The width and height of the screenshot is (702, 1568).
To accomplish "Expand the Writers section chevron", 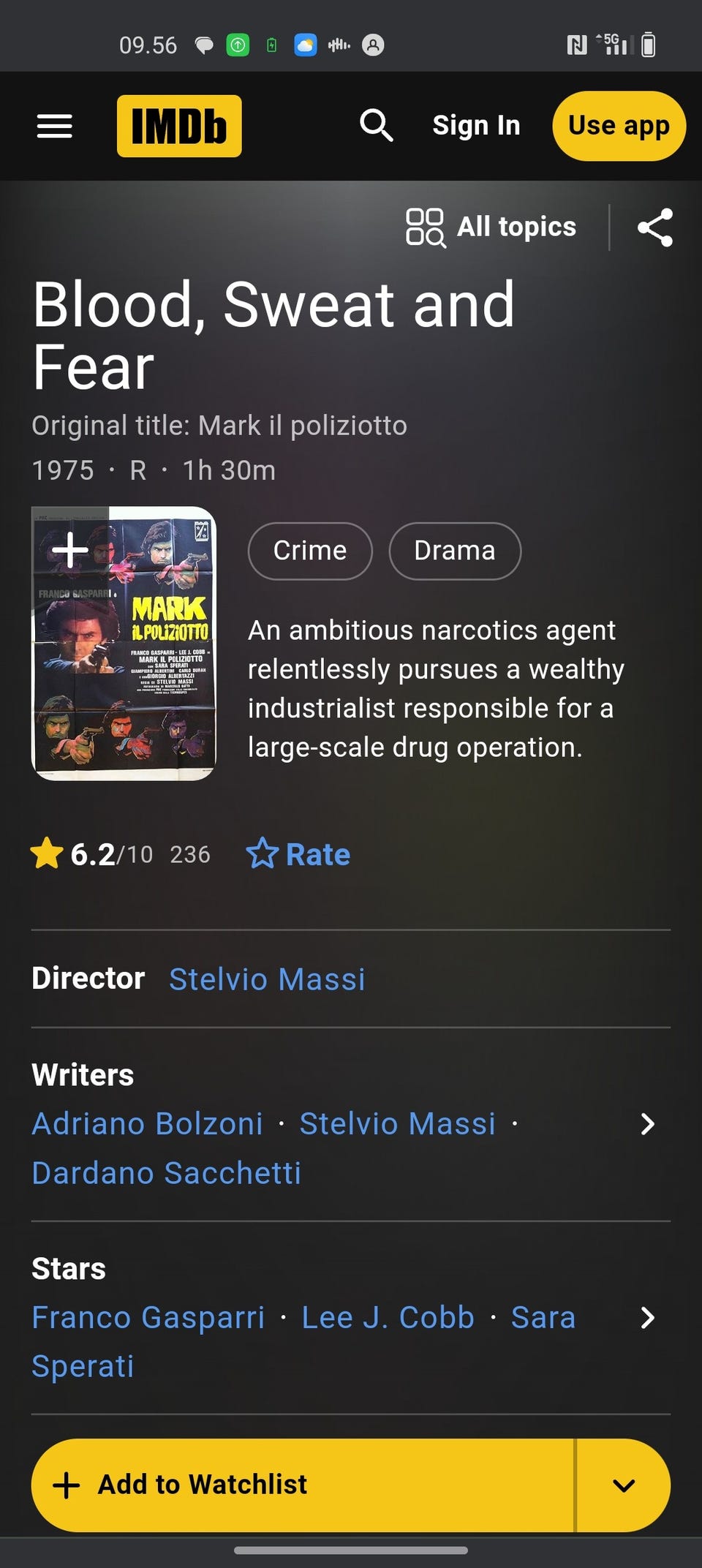I will click(647, 1124).
